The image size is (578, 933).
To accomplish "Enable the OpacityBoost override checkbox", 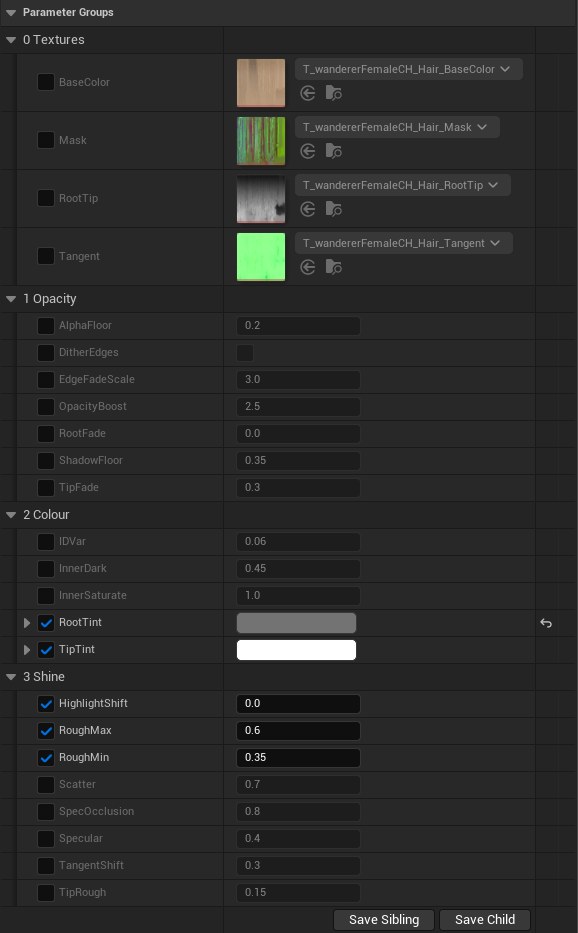I will click(46, 406).
